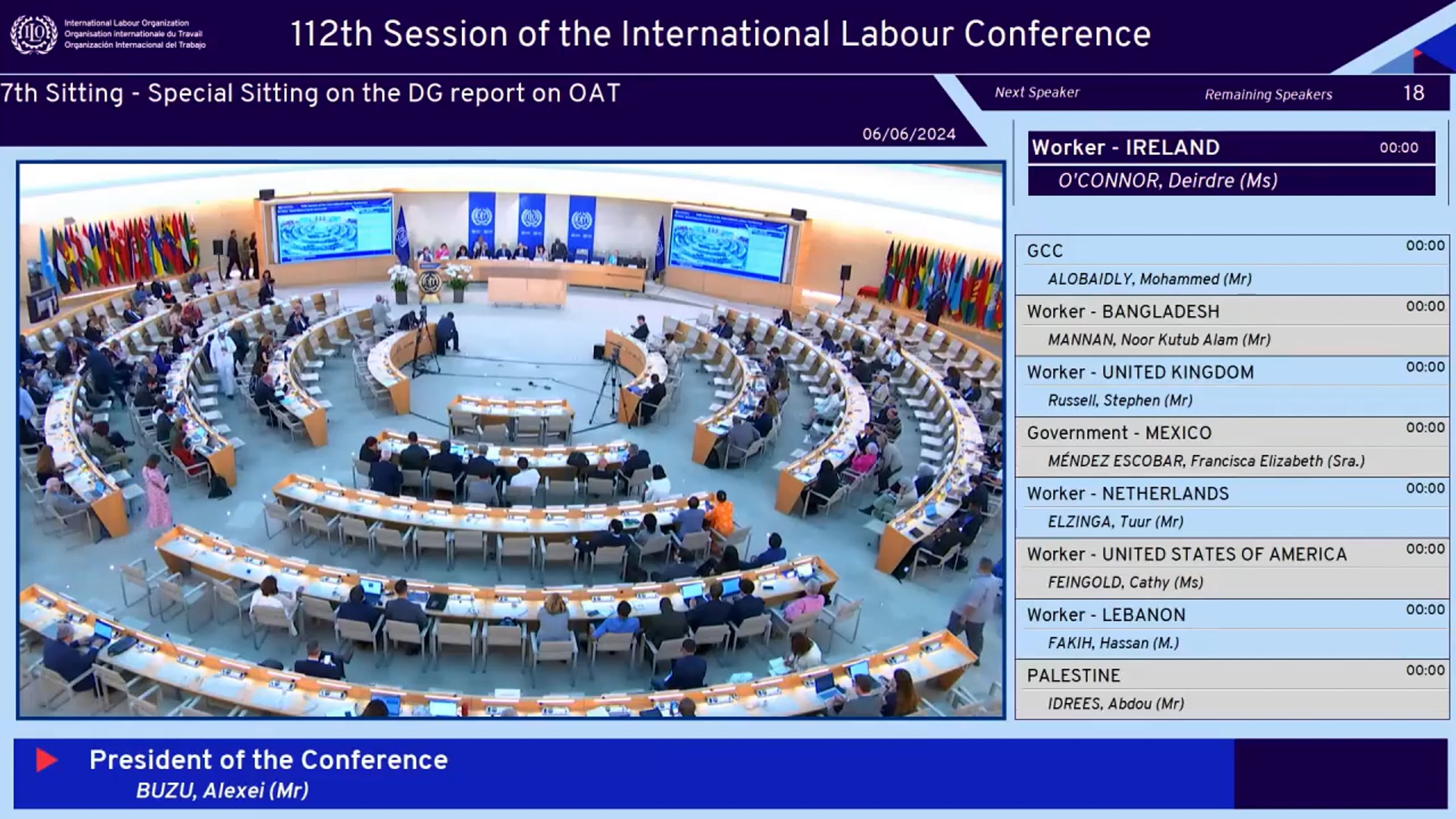Click "7th Sitting - Special Sitting on the DG report on OAT"
The image size is (1456, 819).
[x=311, y=93]
